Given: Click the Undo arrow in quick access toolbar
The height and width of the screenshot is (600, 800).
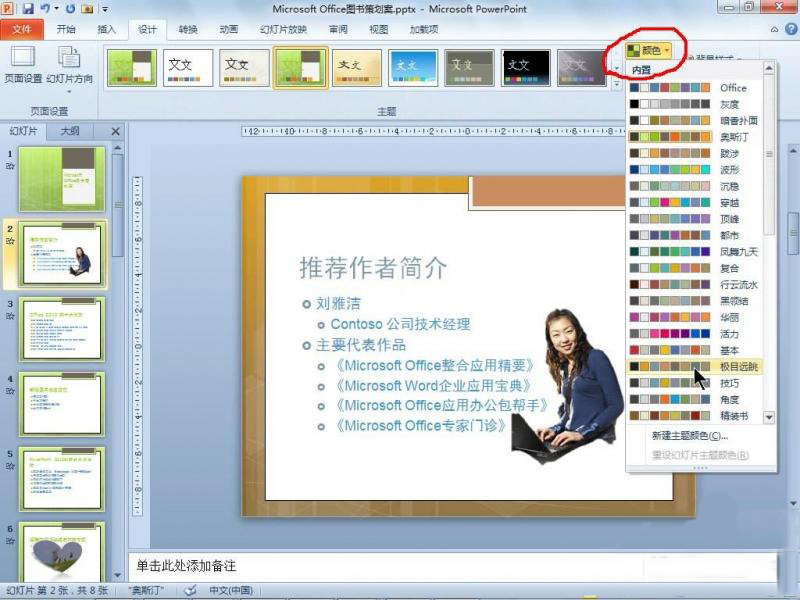Looking at the screenshot, I should [45, 9].
